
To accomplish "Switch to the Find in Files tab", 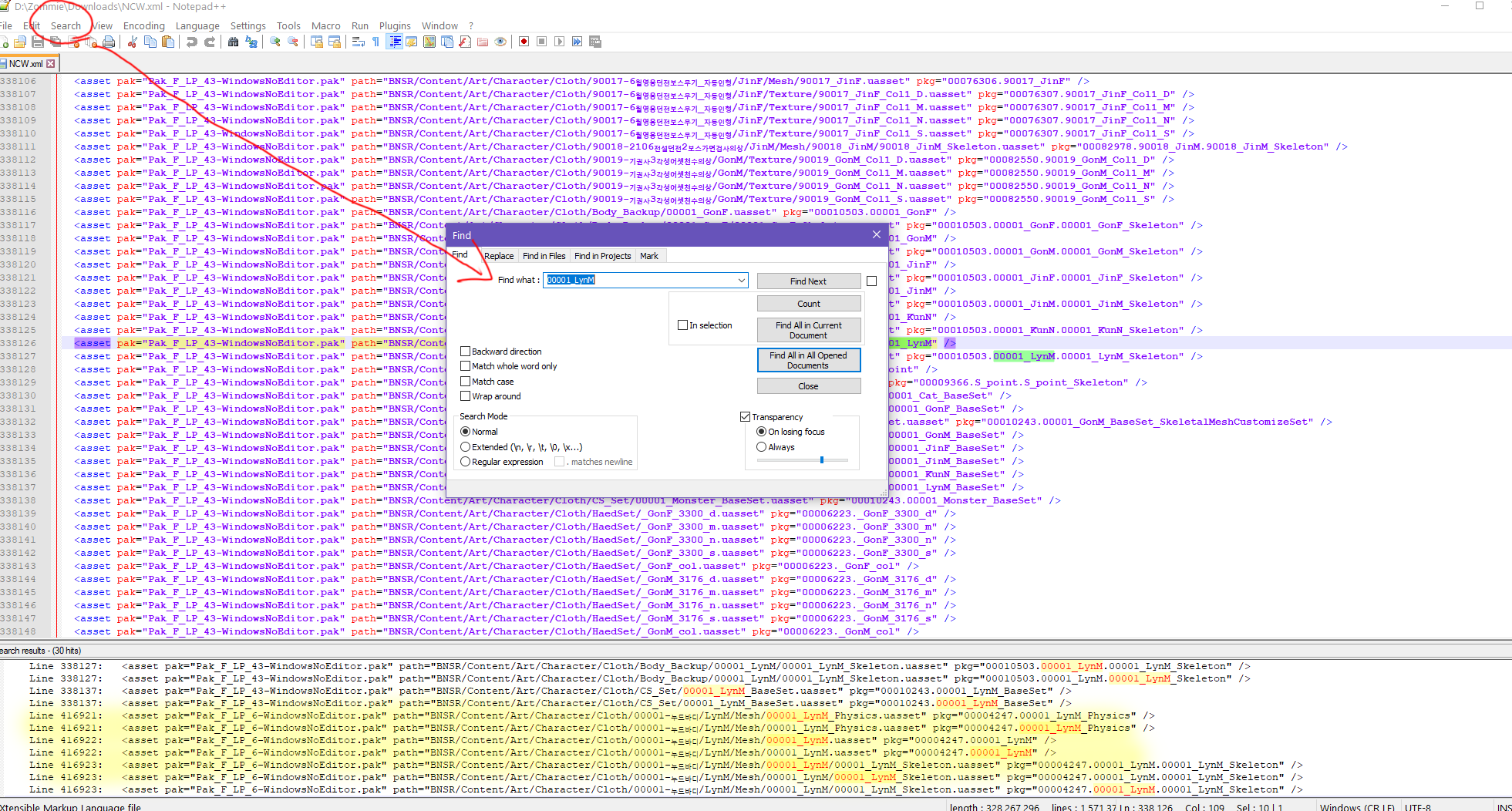I will click(544, 256).
